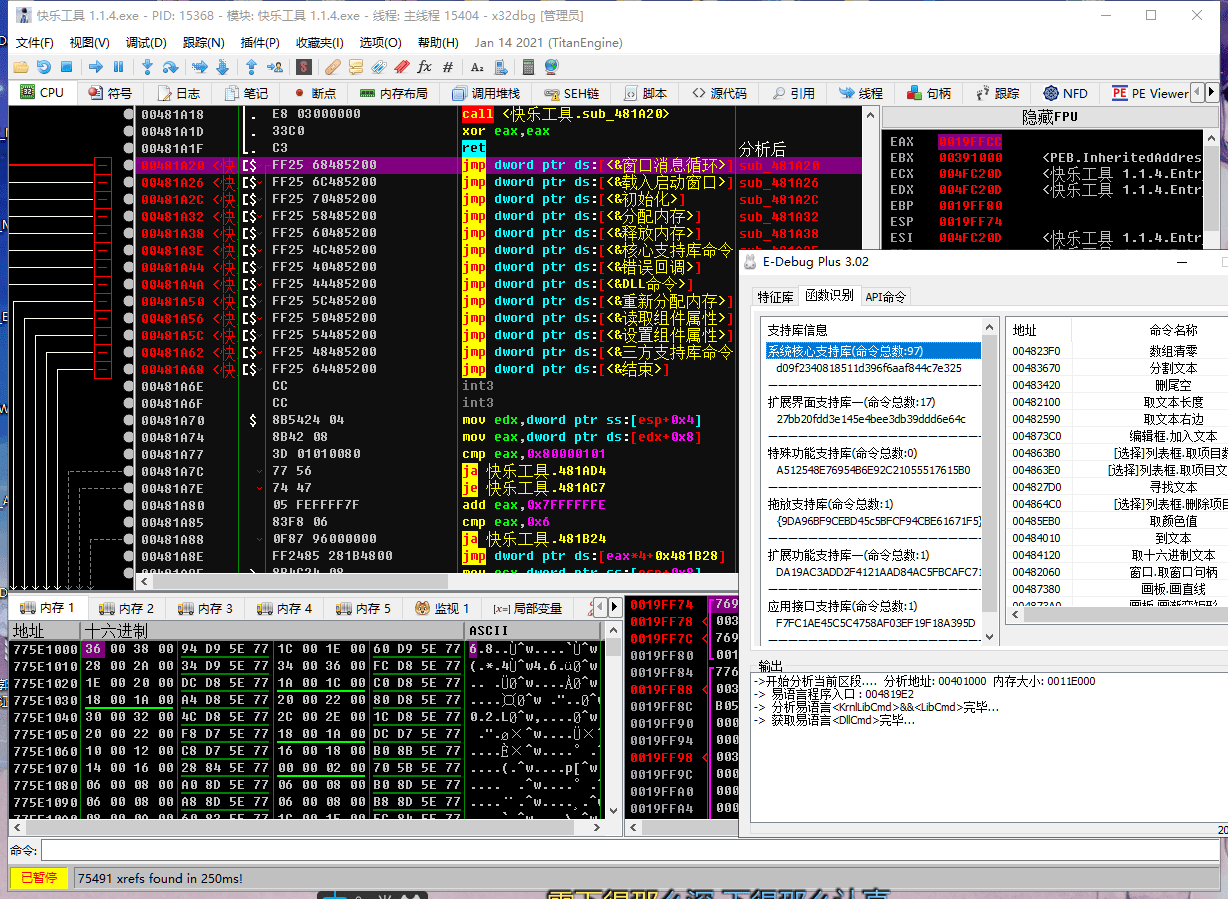Click the execute till return icon
Viewport: 1228px width, 899px height.
click(251, 67)
